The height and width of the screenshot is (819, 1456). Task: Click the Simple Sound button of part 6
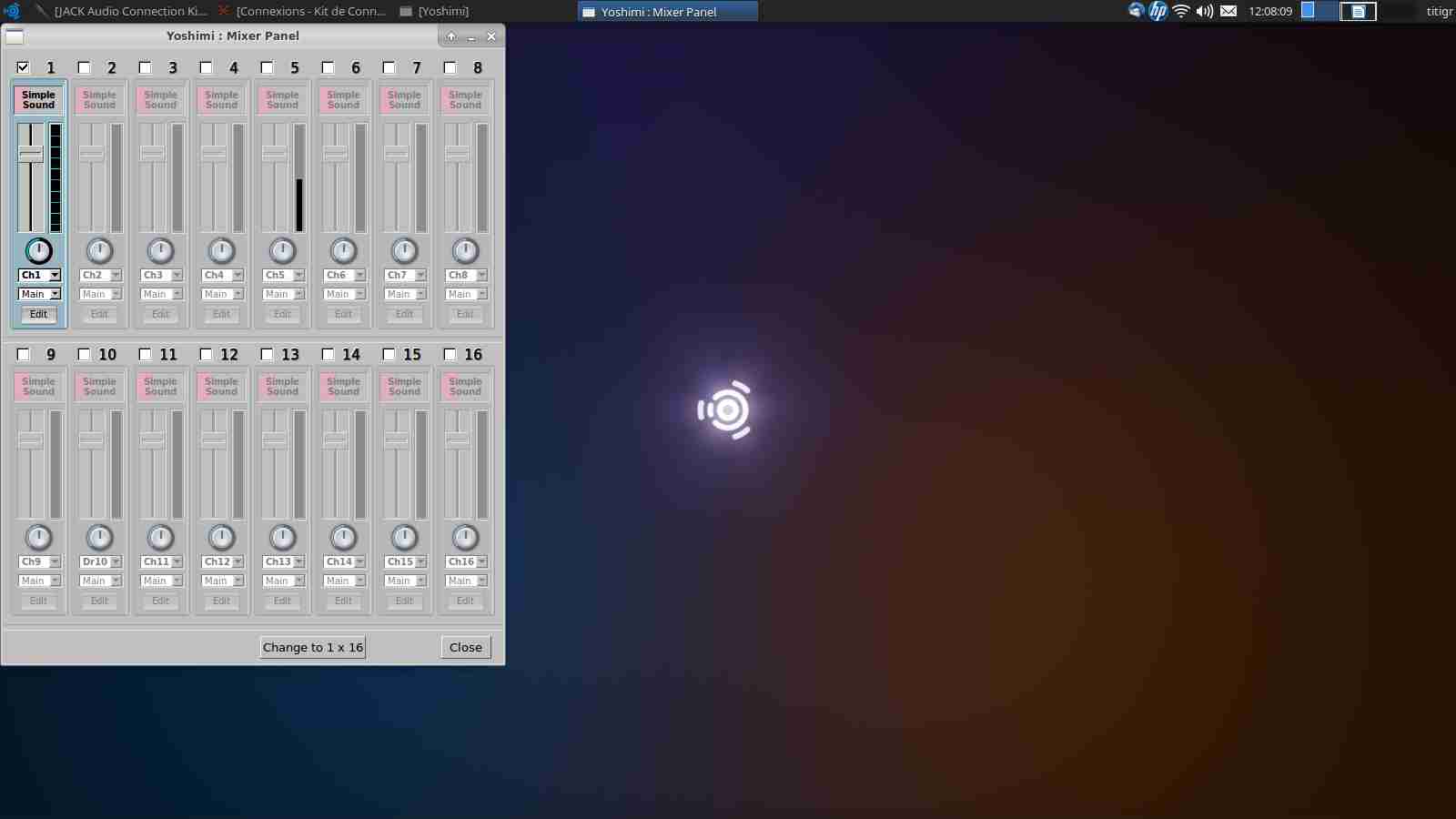(343, 99)
